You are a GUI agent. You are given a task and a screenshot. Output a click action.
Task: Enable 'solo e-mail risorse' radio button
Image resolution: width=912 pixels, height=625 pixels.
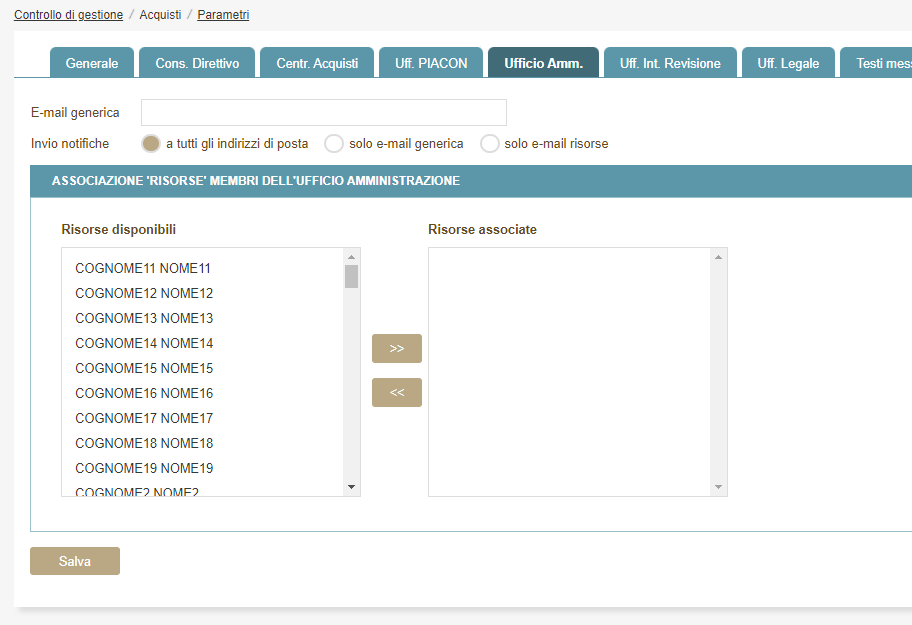pos(489,143)
